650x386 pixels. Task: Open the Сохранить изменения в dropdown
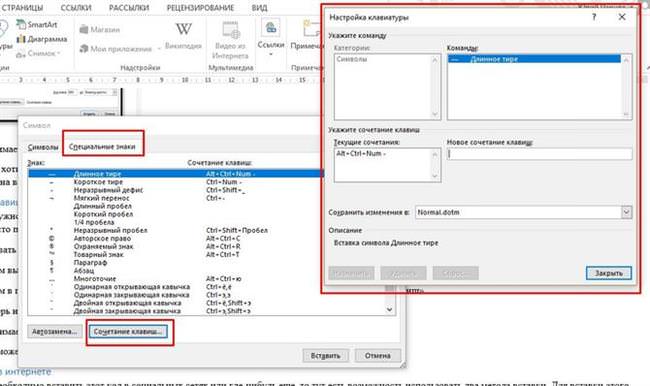pyautogui.click(x=626, y=213)
